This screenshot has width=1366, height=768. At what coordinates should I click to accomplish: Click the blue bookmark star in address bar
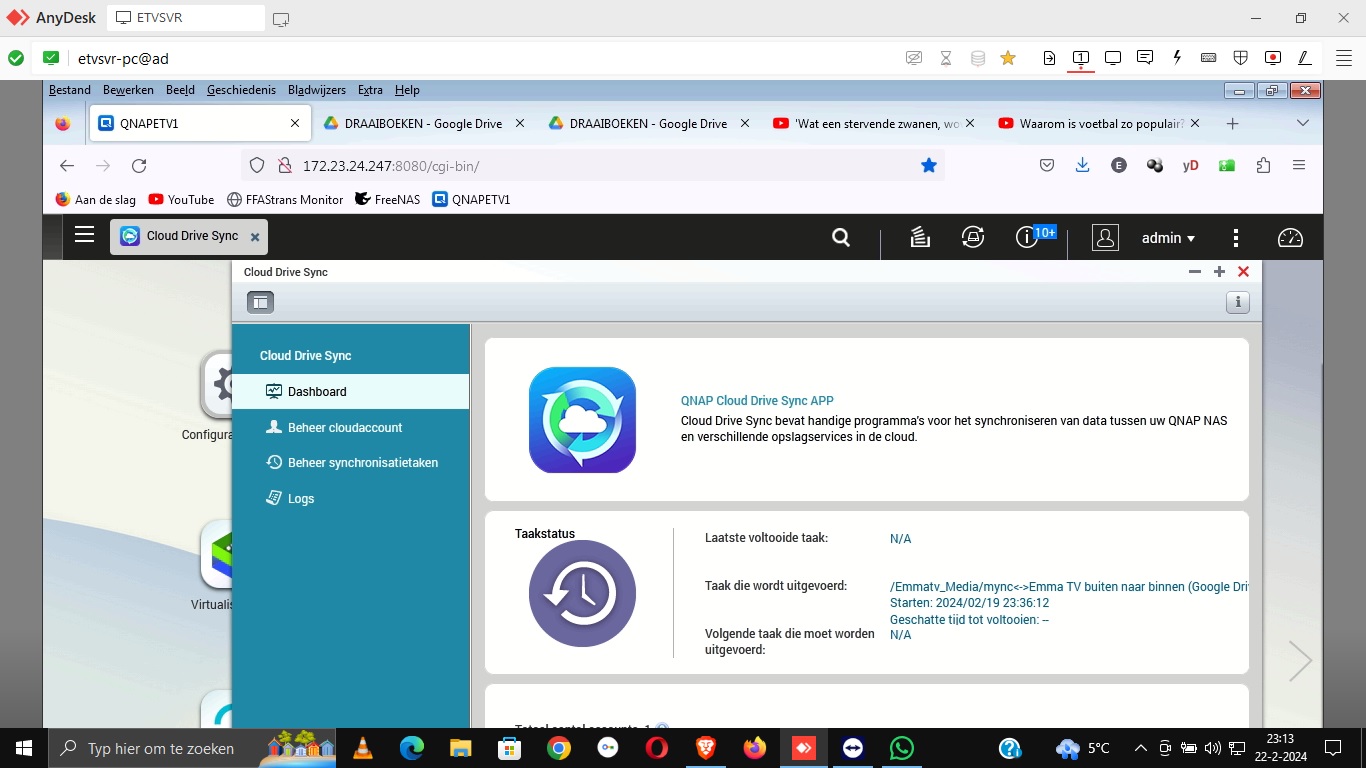(929, 166)
